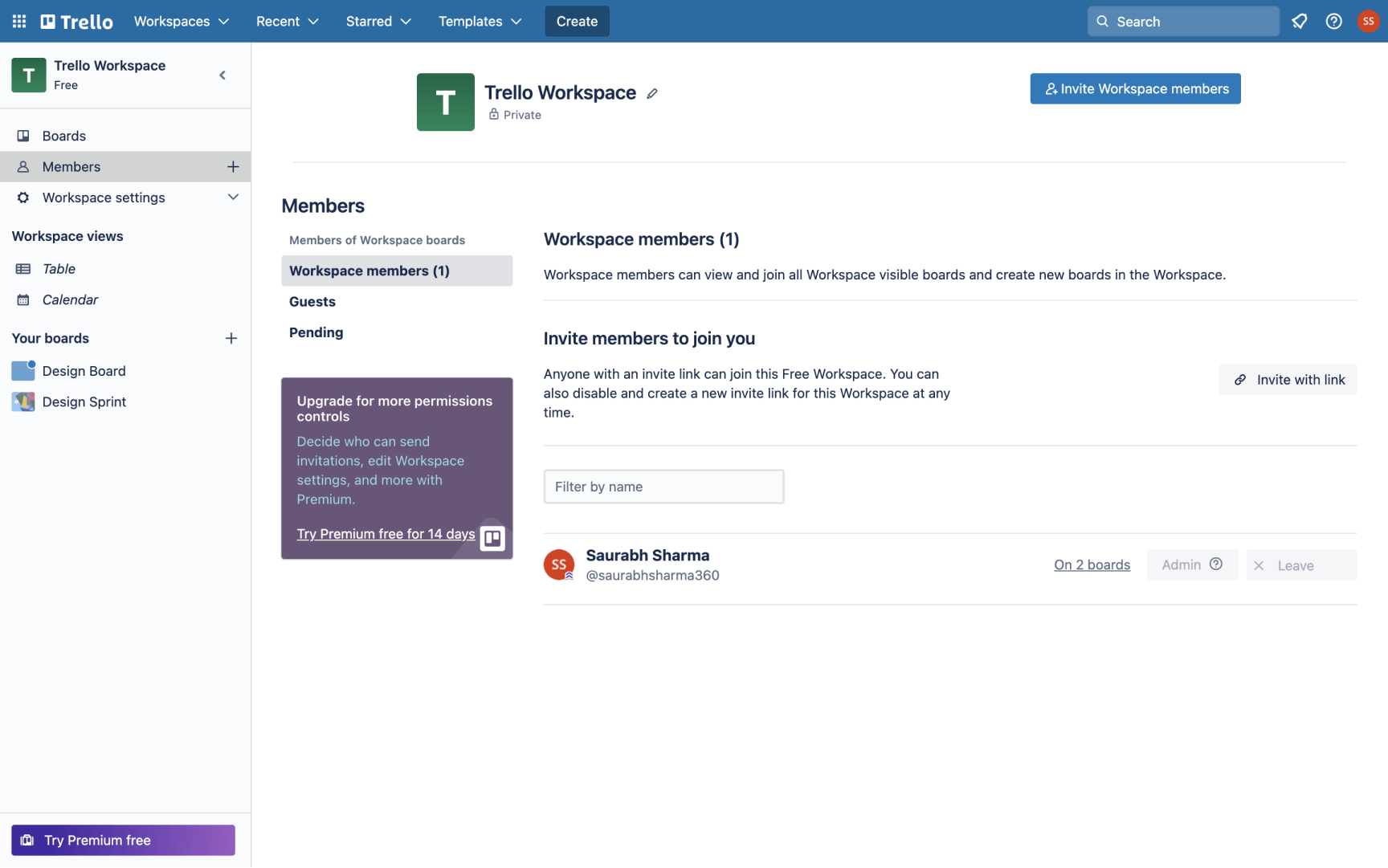The height and width of the screenshot is (868, 1388).
Task: Collapse the sidebar with the arrow icon
Action: pos(222,75)
